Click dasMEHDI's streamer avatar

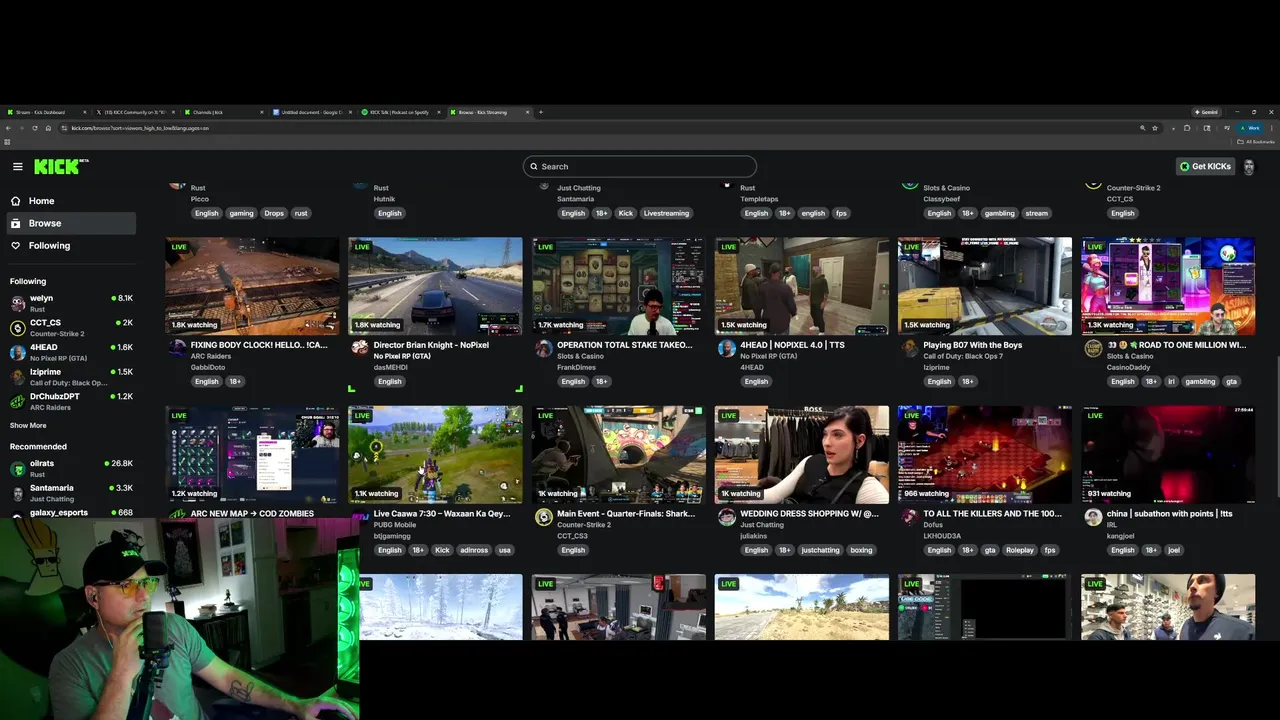(x=360, y=347)
